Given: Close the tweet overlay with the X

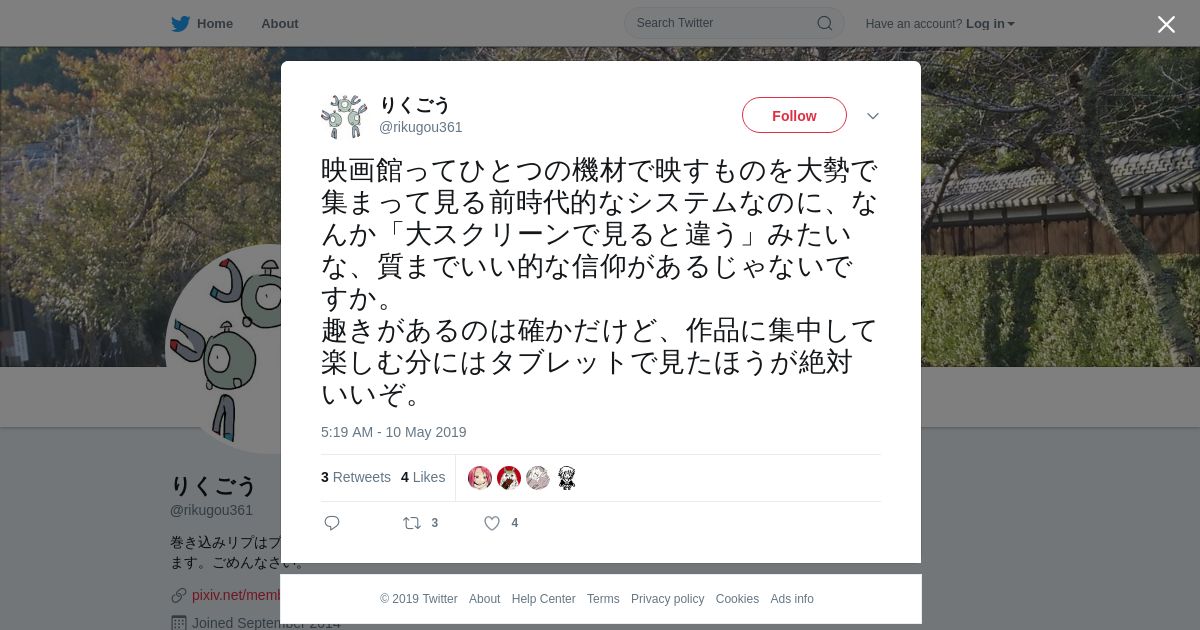Looking at the screenshot, I should coord(1166,24).
